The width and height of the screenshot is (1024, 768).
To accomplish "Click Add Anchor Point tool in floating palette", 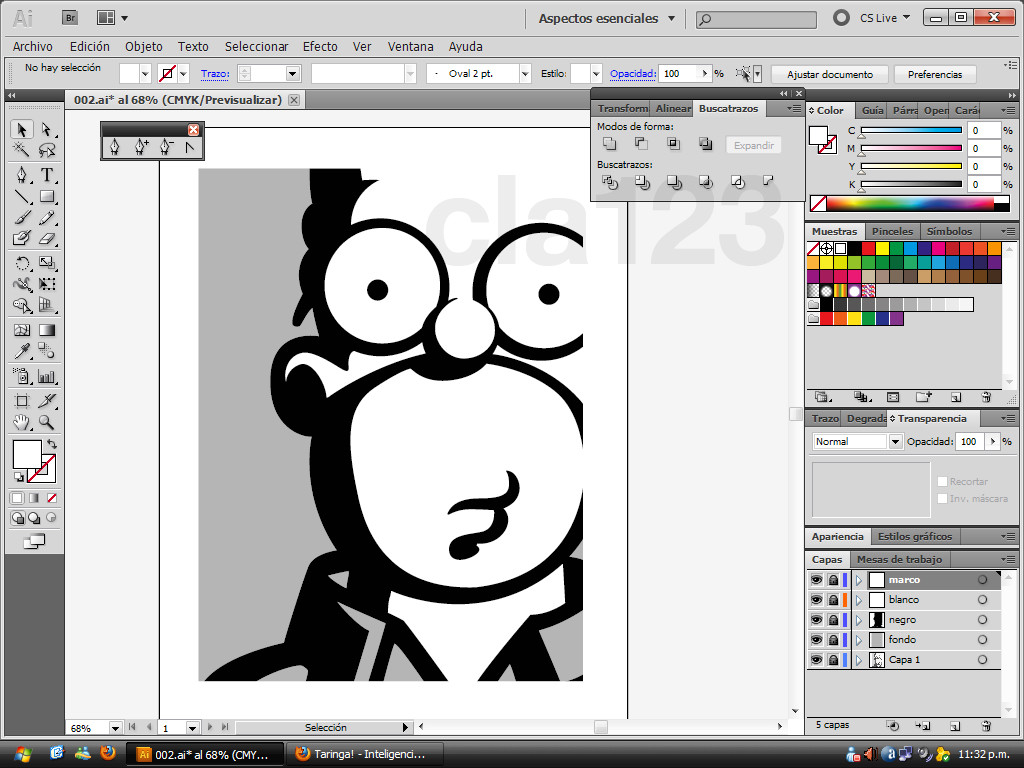I will click(x=140, y=148).
